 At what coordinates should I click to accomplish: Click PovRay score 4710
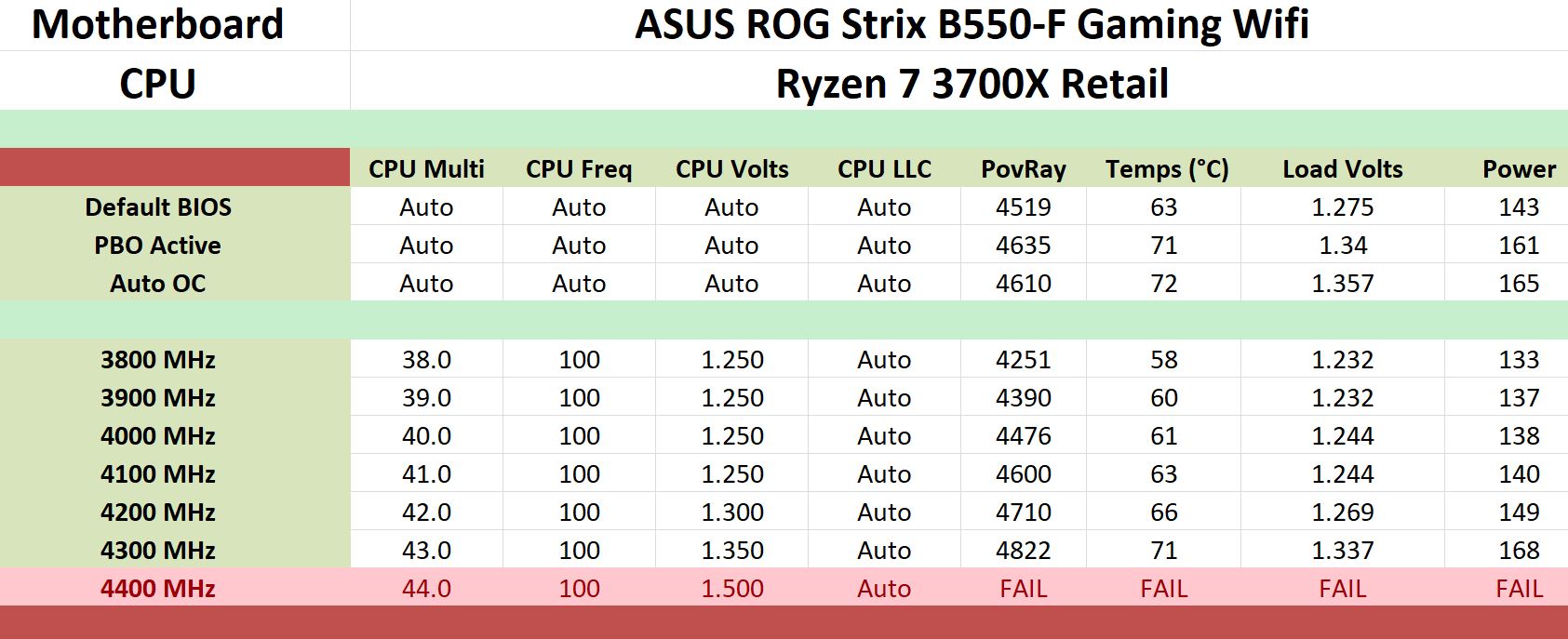(x=1024, y=513)
